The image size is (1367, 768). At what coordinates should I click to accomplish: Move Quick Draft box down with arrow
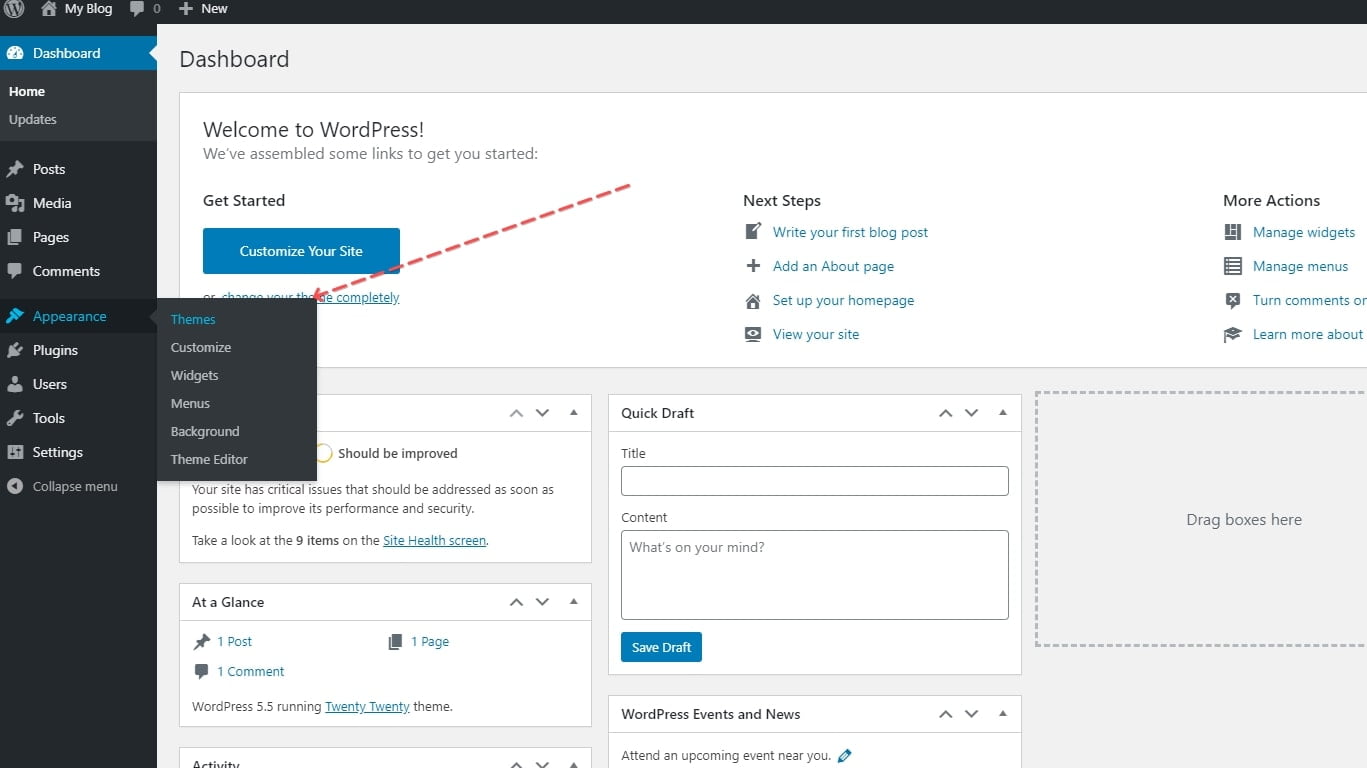coord(971,413)
